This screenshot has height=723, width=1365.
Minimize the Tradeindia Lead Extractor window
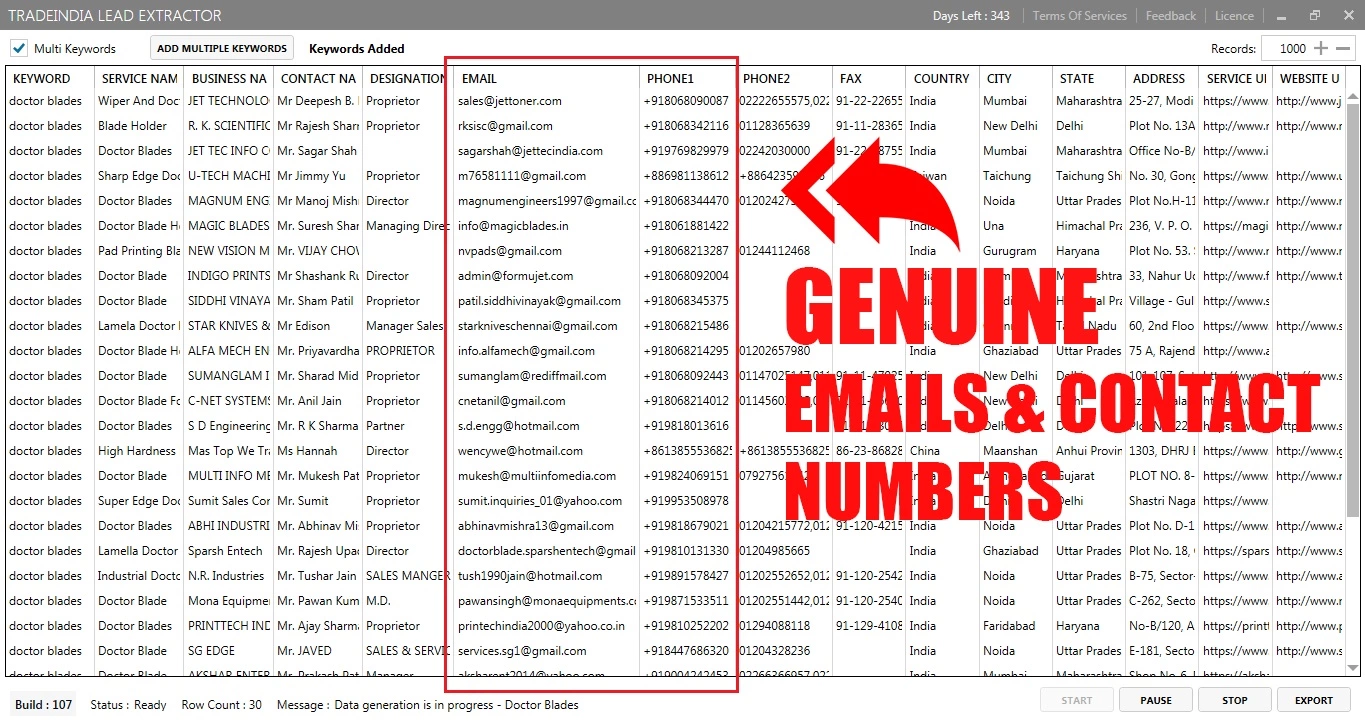(1282, 16)
